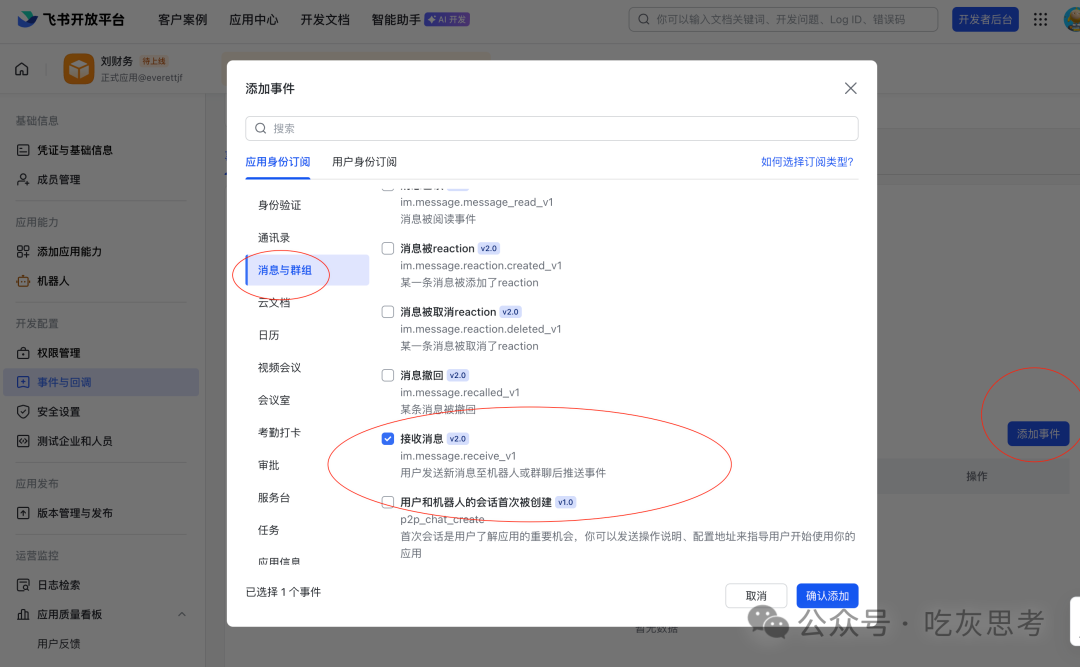Viewport: 1080px width, 667px height.
Task: Click the 确认添加 button
Action: (827, 594)
